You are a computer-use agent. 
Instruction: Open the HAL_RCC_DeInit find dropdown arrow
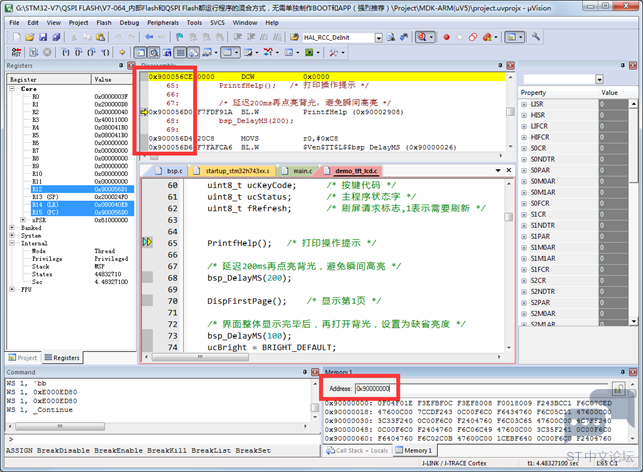click(379, 38)
